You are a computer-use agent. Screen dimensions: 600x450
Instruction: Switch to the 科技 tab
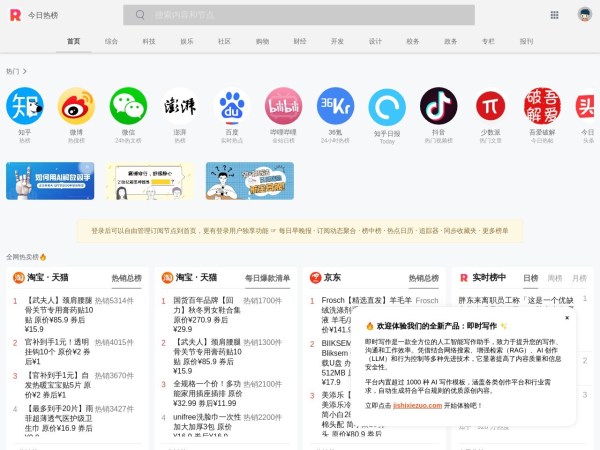[x=149, y=42]
